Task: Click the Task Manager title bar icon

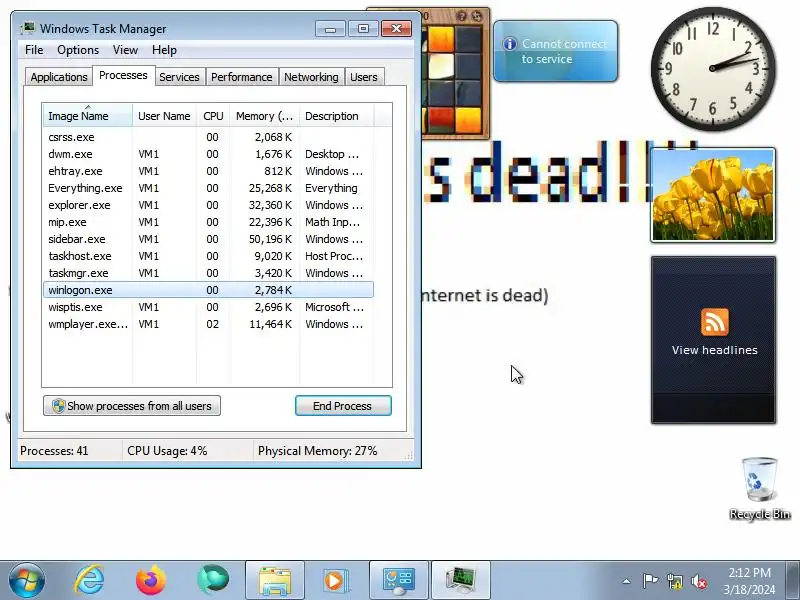Action: point(28,29)
